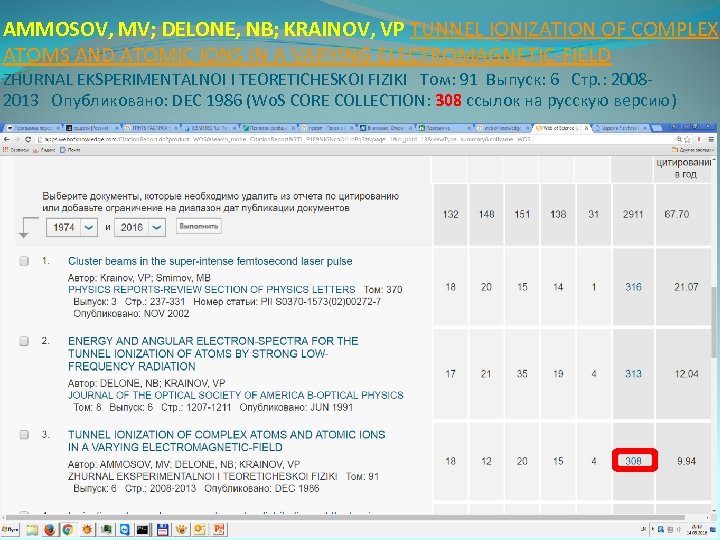Open the floppy disk taskbar icon
The height and width of the screenshot is (540, 720).
162,530
